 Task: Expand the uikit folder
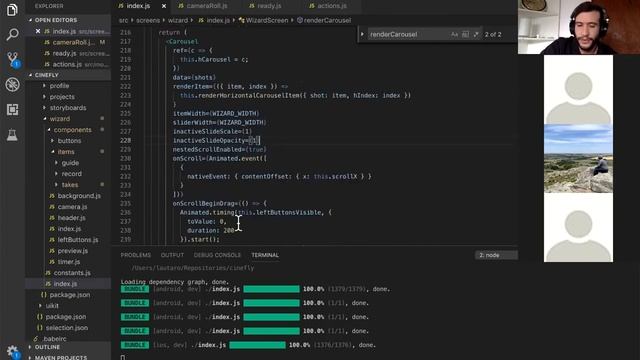click(x=52, y=306)
